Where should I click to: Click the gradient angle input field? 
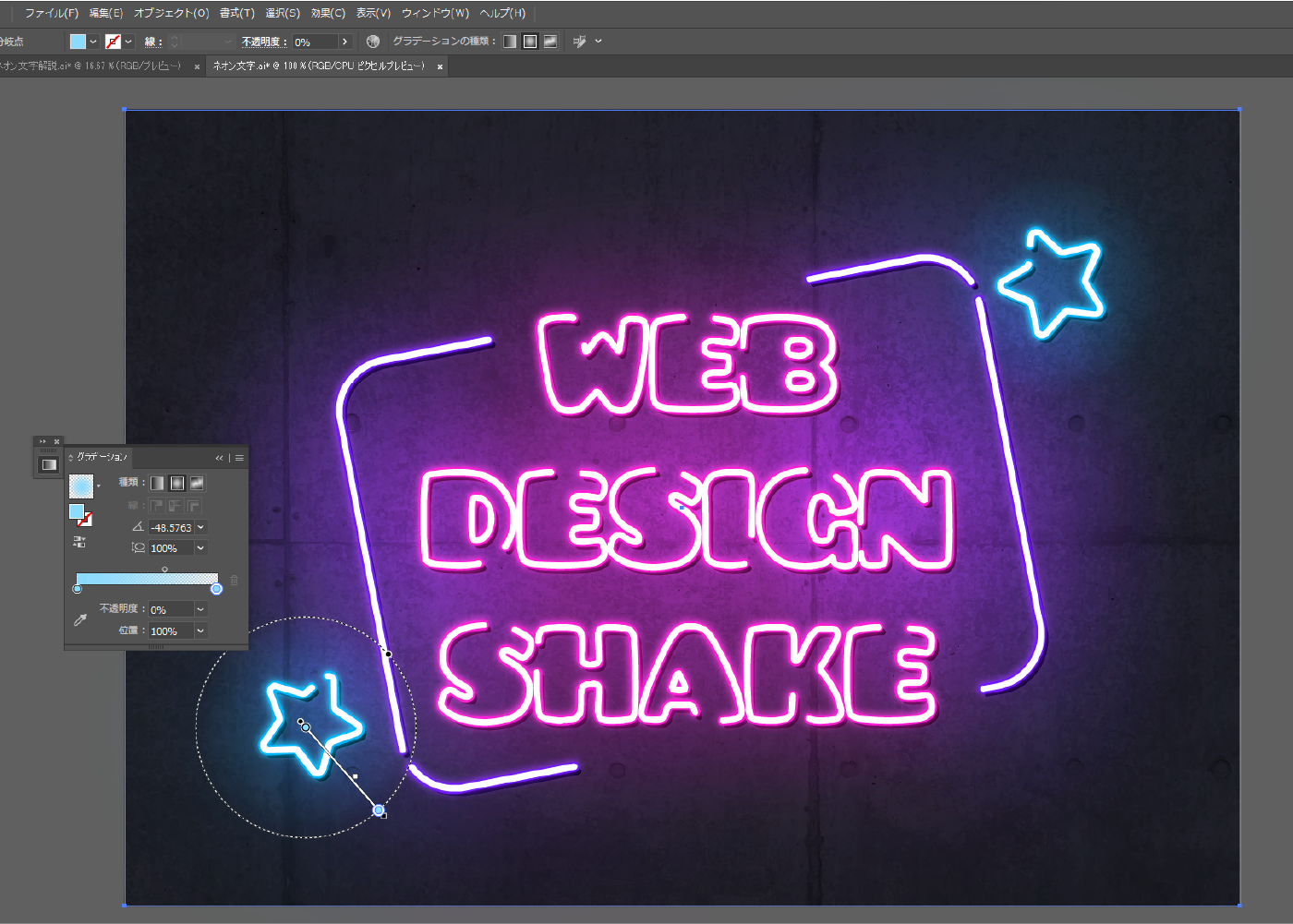tap(172, 528)
